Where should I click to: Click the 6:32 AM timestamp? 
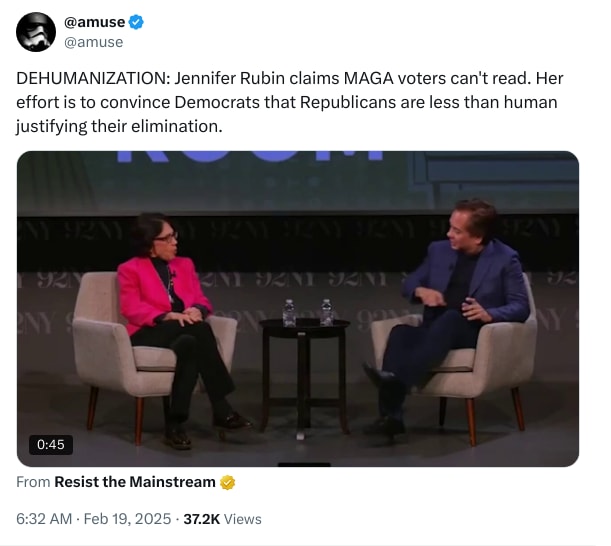coord(46,518)
